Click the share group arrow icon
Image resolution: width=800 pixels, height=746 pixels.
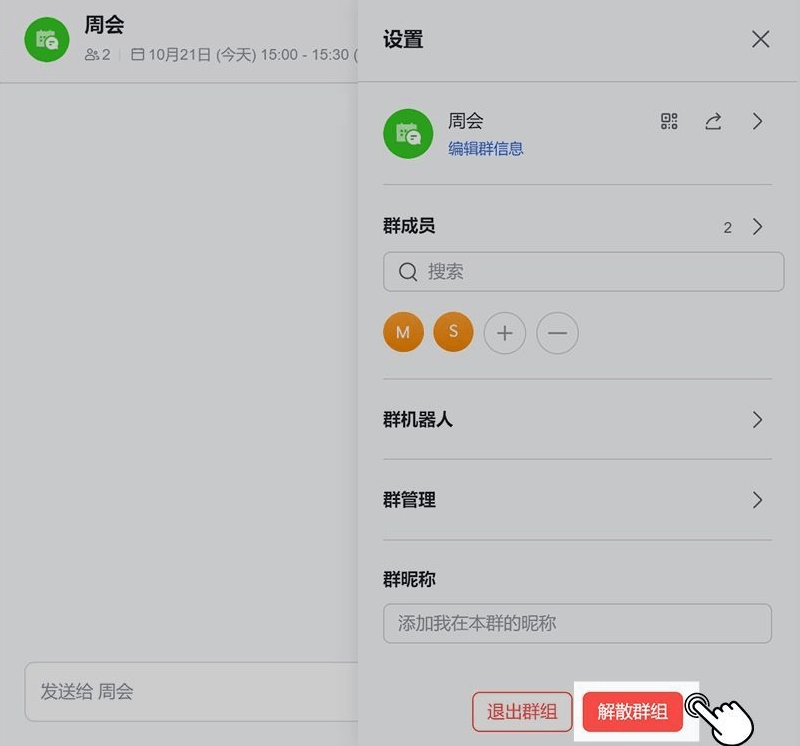(x=713, y=121)
